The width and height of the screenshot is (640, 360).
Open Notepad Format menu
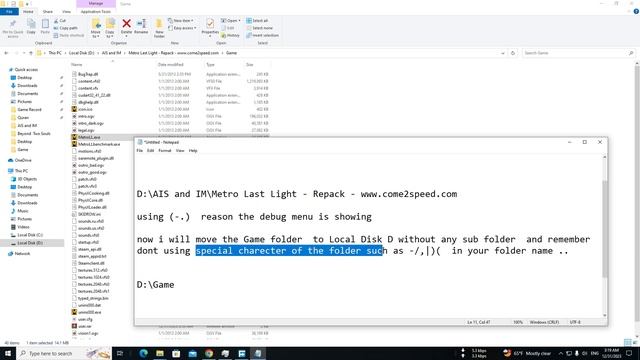(x=165, y=151)
